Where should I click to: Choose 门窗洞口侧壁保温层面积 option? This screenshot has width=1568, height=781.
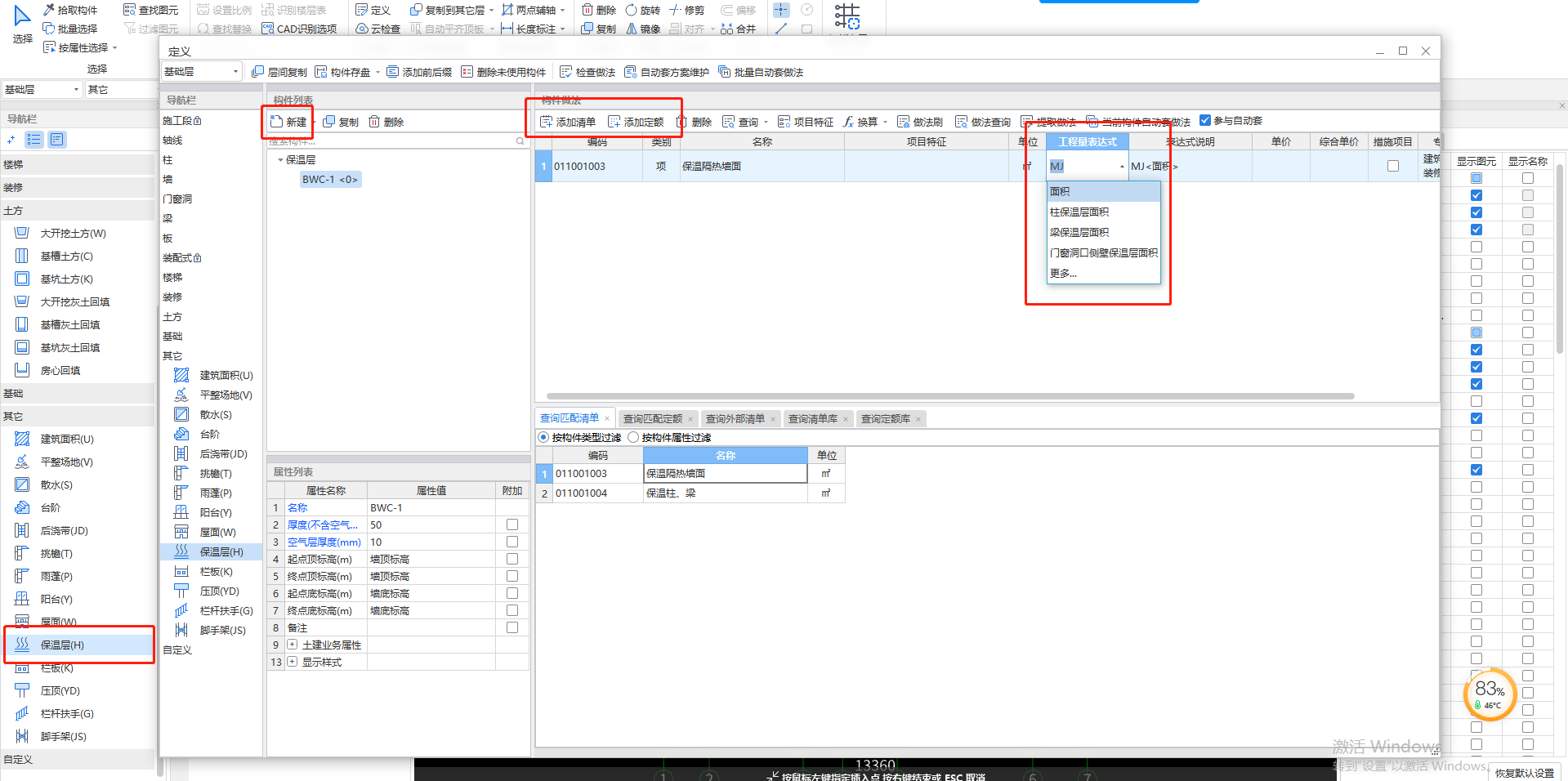[x=1103, y=252]
